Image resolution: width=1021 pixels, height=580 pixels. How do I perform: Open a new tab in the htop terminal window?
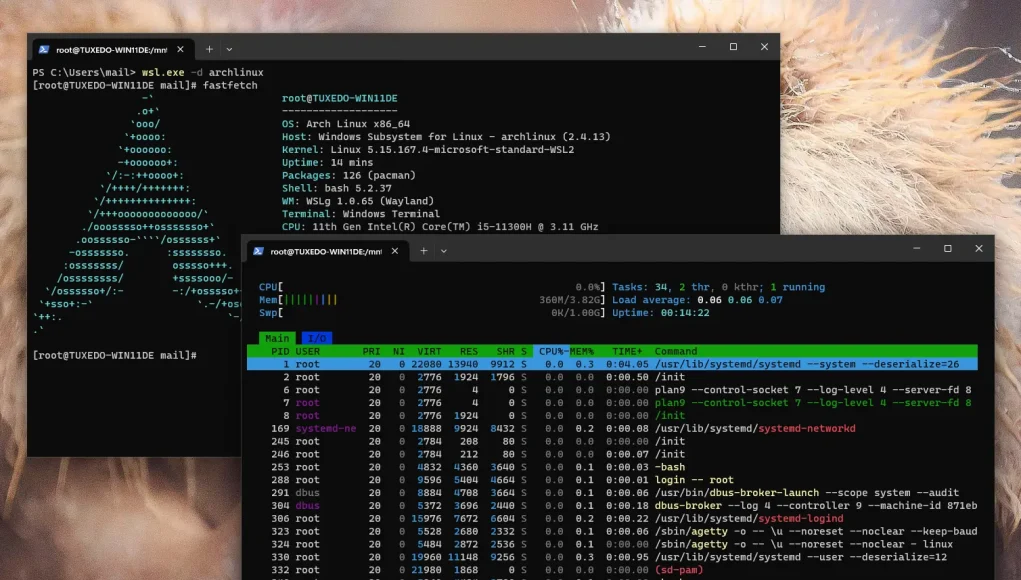(x=424, y=251)
